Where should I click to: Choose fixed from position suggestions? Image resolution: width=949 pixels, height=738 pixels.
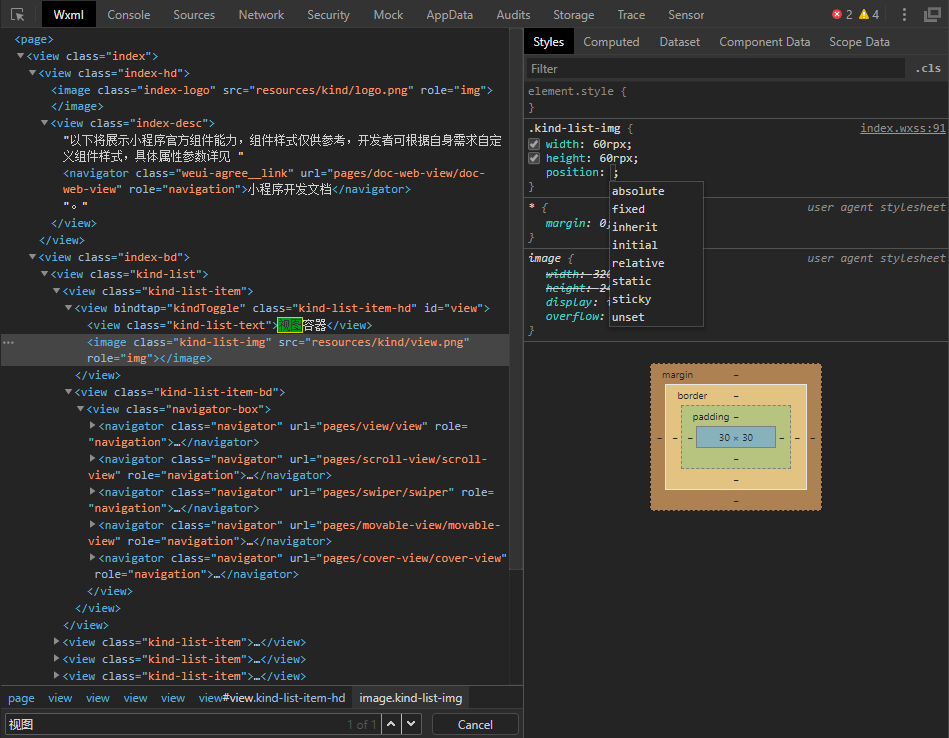(x=656, y=209)
